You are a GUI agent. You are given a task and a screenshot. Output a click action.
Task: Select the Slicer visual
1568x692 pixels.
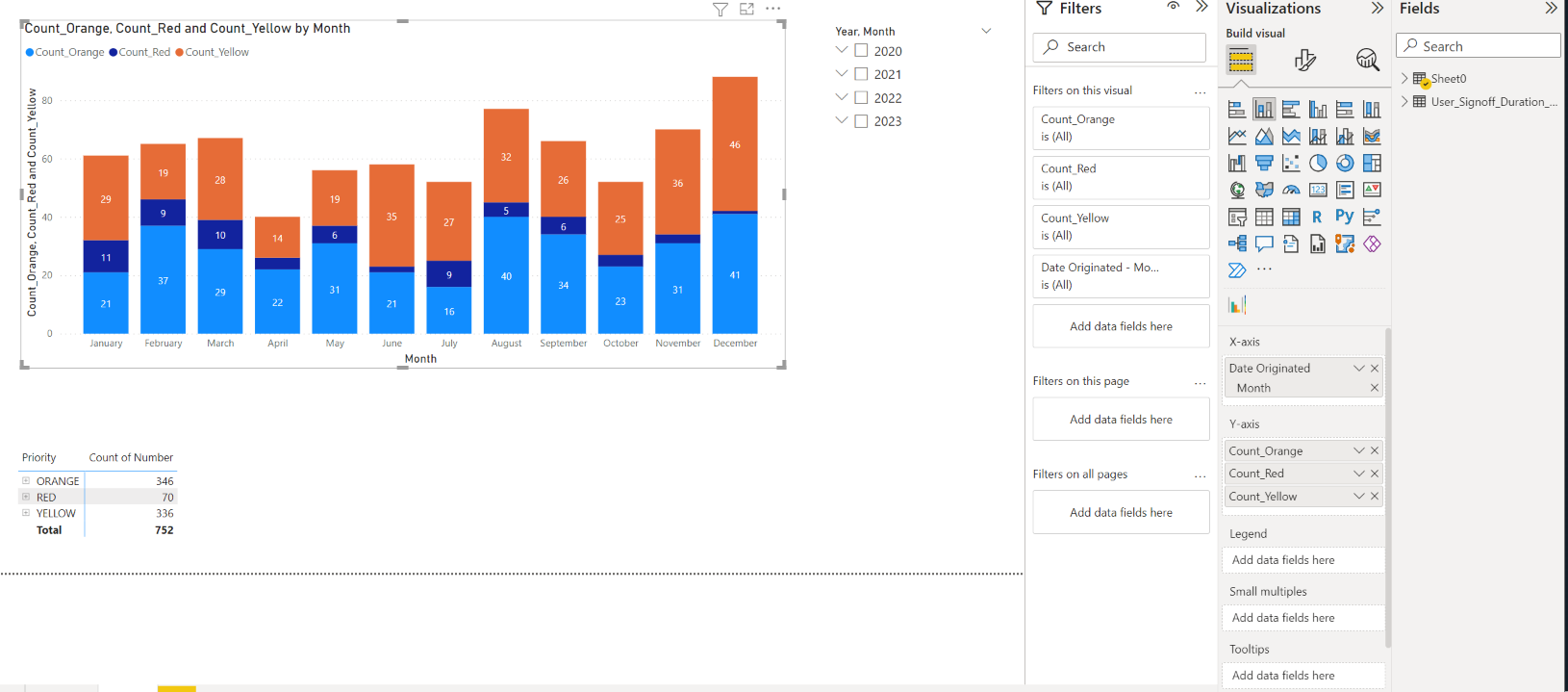1237,217
